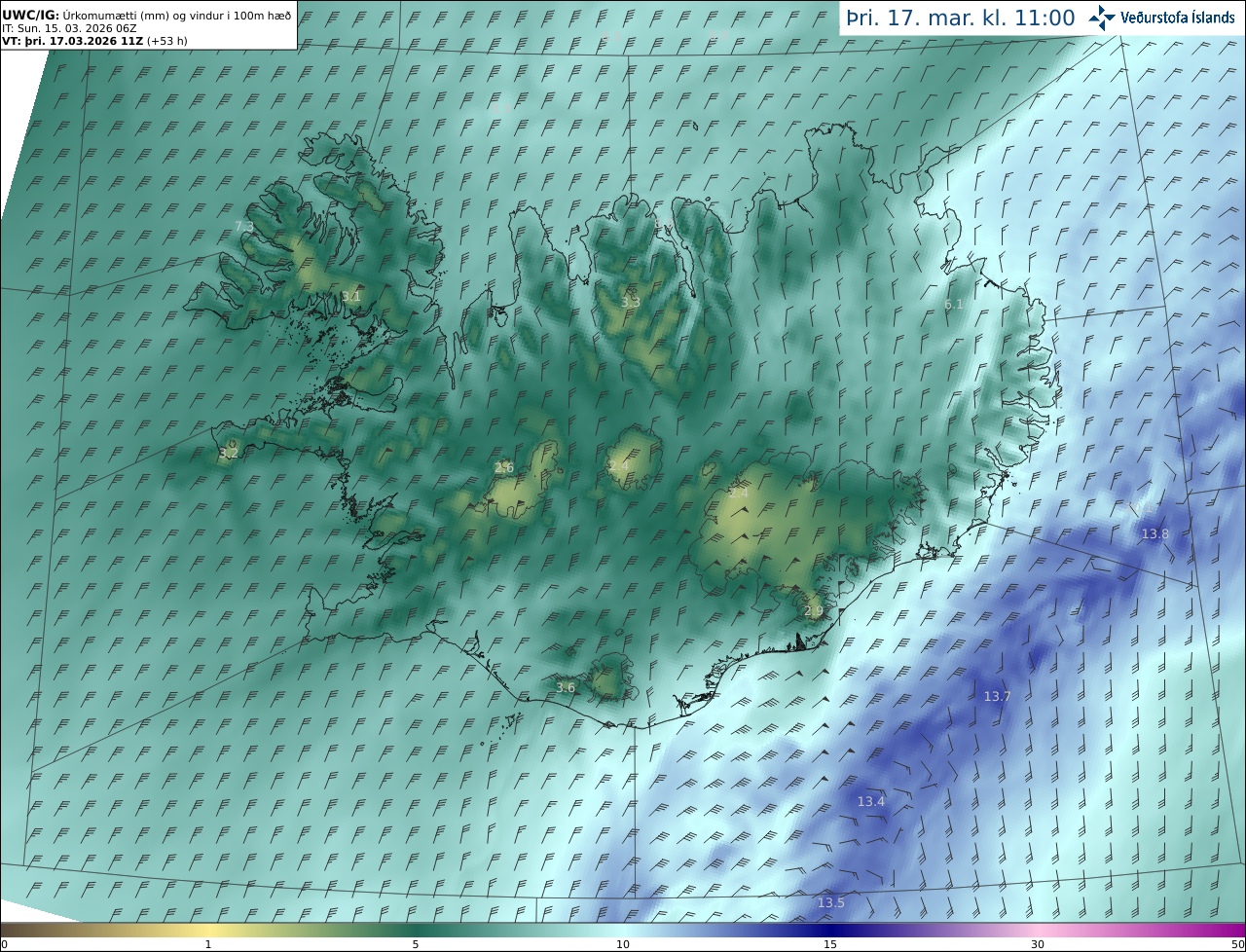This screenshot has width=1246, height=952.
Task: Click the dark blue section of the color scale
Action: [x=830, y=930]
